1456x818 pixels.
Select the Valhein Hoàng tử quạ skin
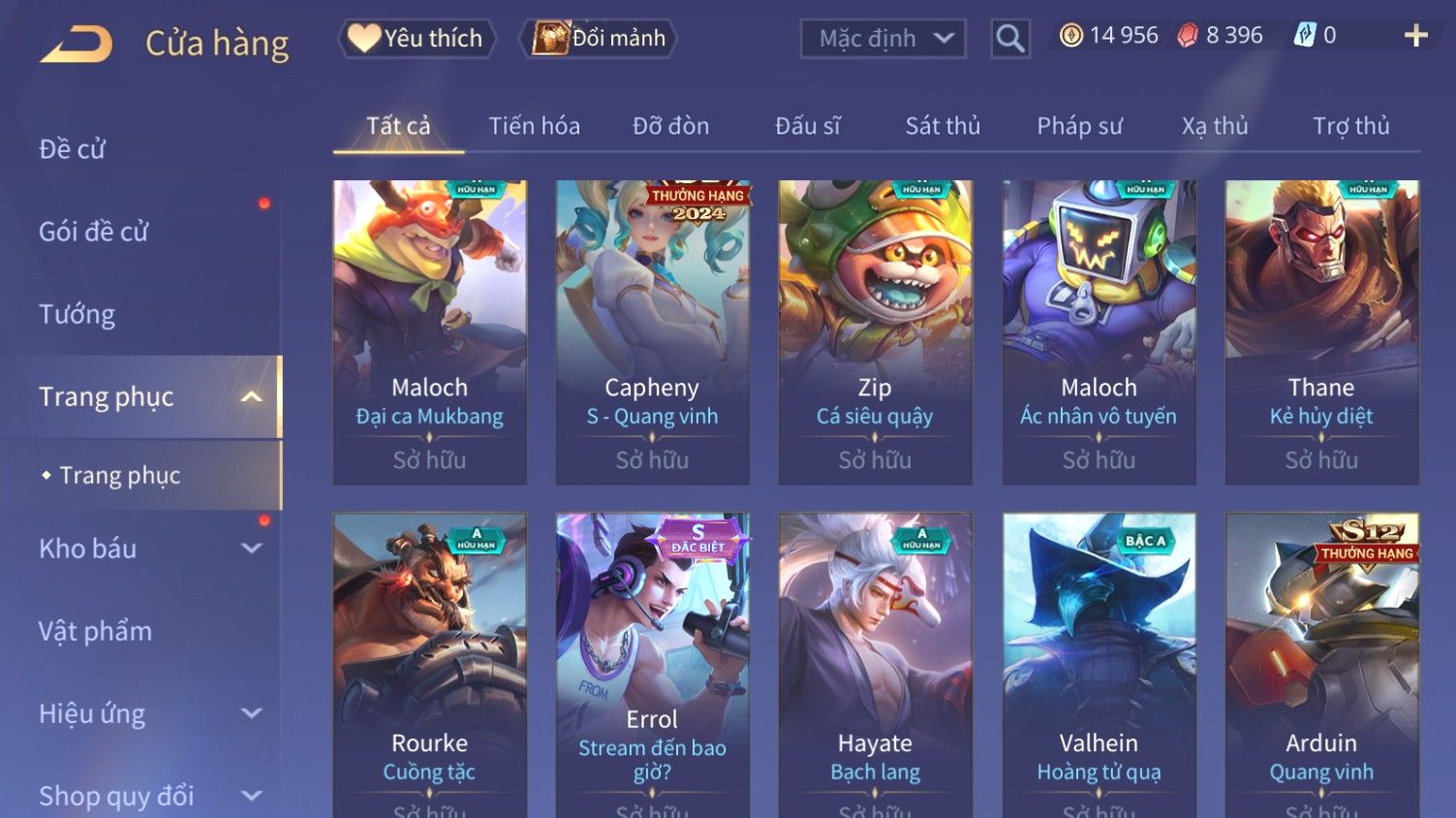click(1099, 665)
